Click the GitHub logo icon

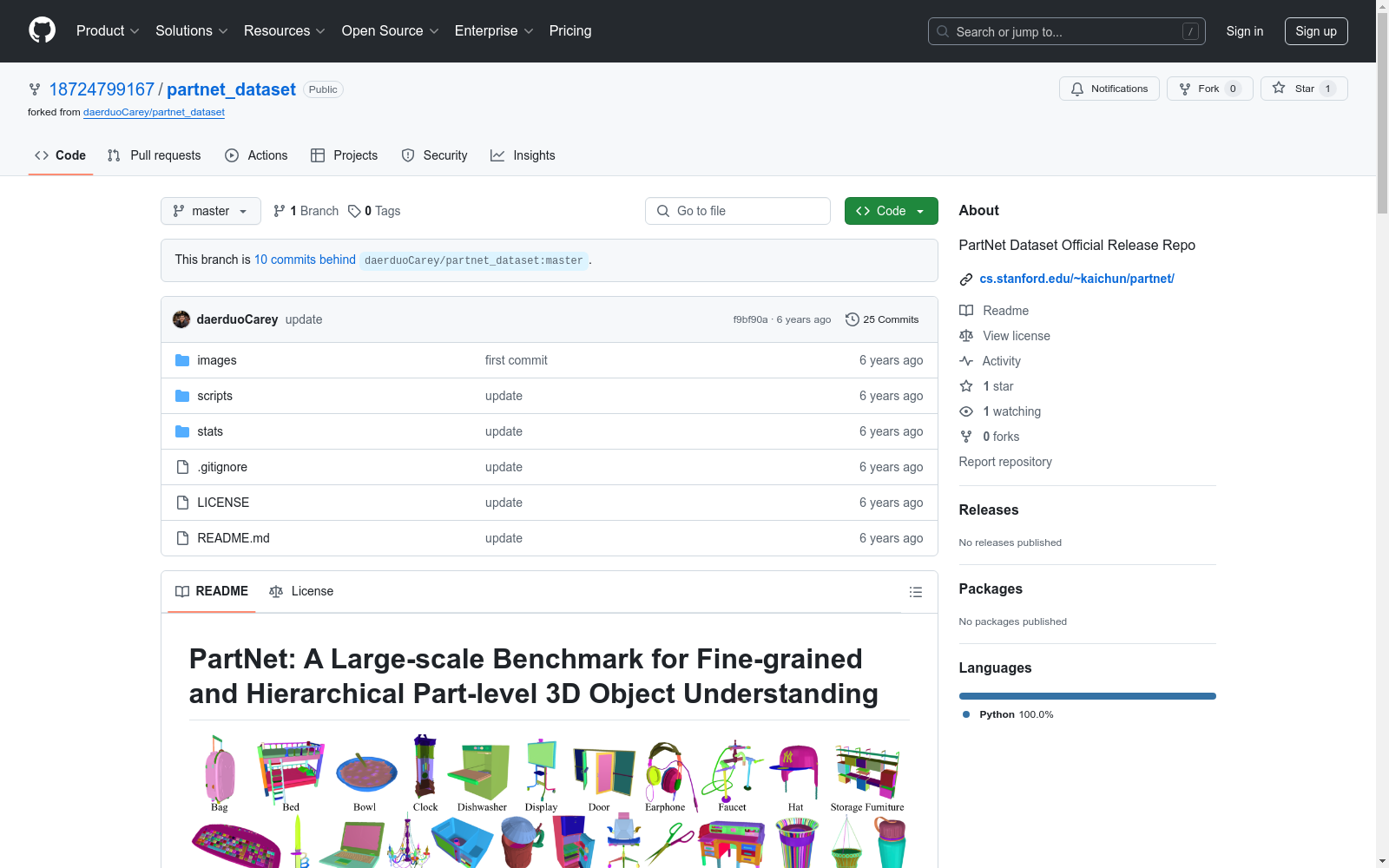[x=42, y=30]
